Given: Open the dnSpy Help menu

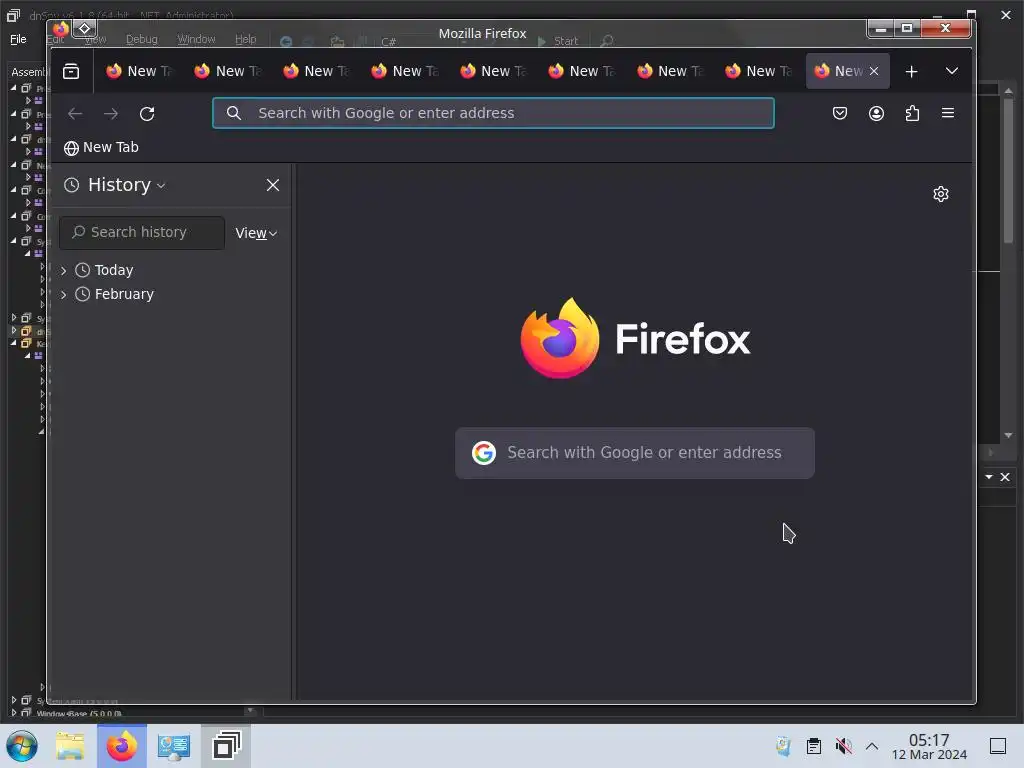Looking at the screenshot, I should [246, 39].
